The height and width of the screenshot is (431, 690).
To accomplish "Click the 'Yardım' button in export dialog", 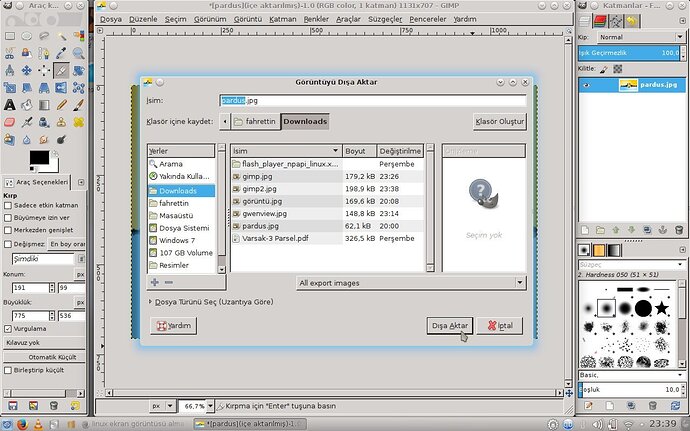I will (174, 326).
